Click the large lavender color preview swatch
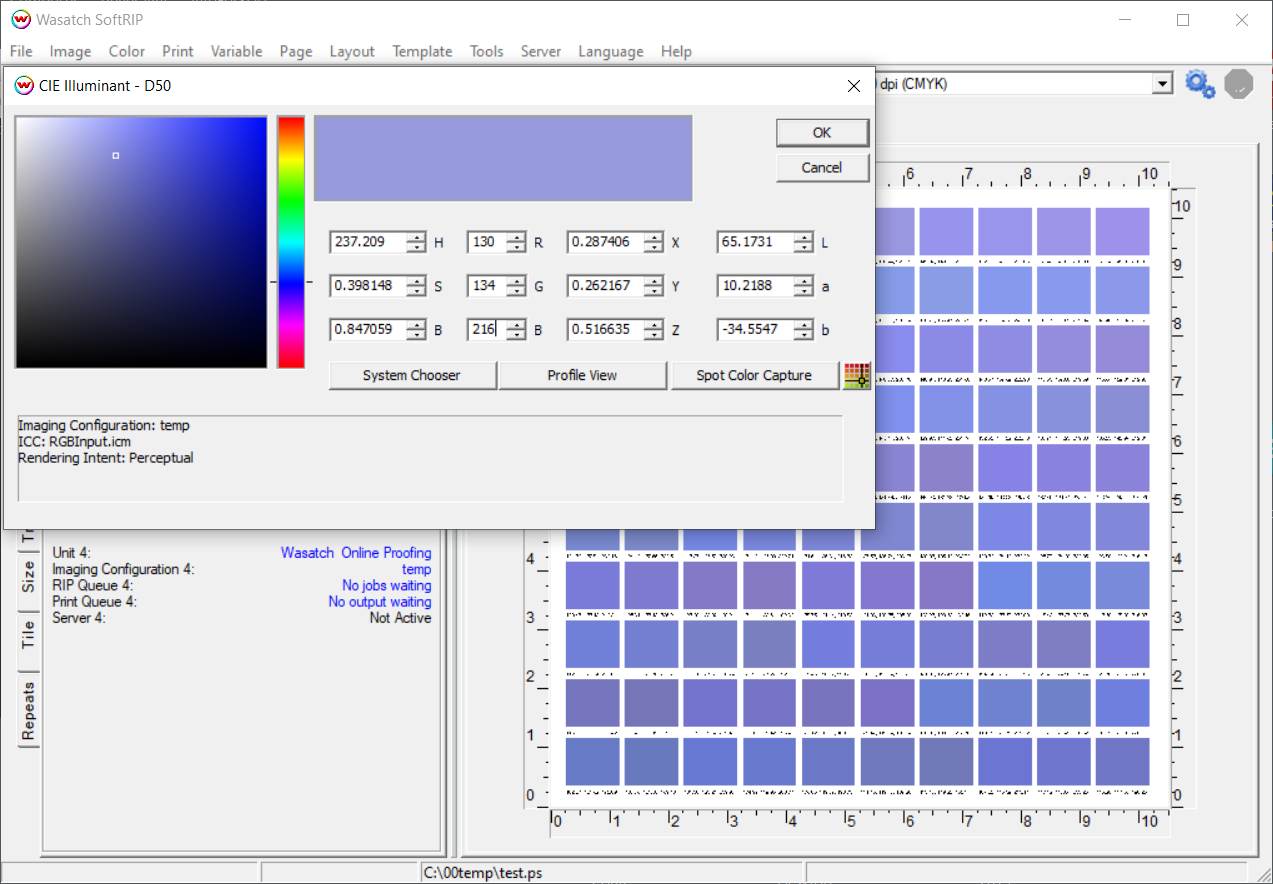Viewport: 1273px width, 884px height. point(503,158)
